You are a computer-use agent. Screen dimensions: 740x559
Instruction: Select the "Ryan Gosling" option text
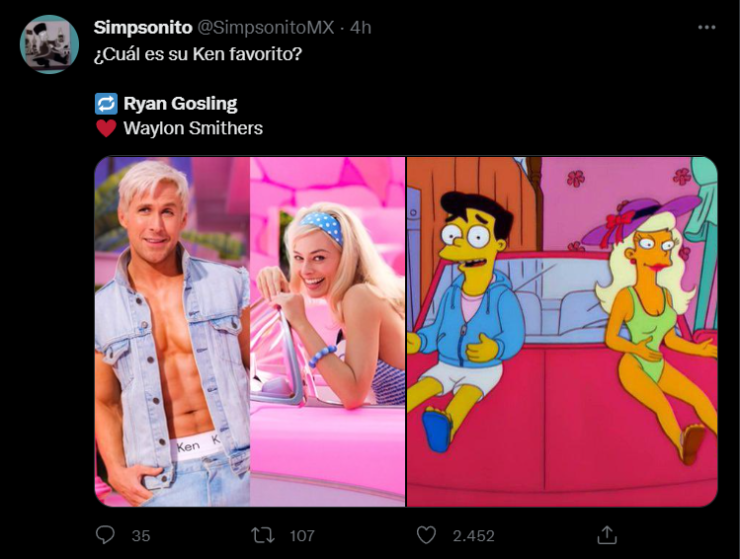coord(180,103)
